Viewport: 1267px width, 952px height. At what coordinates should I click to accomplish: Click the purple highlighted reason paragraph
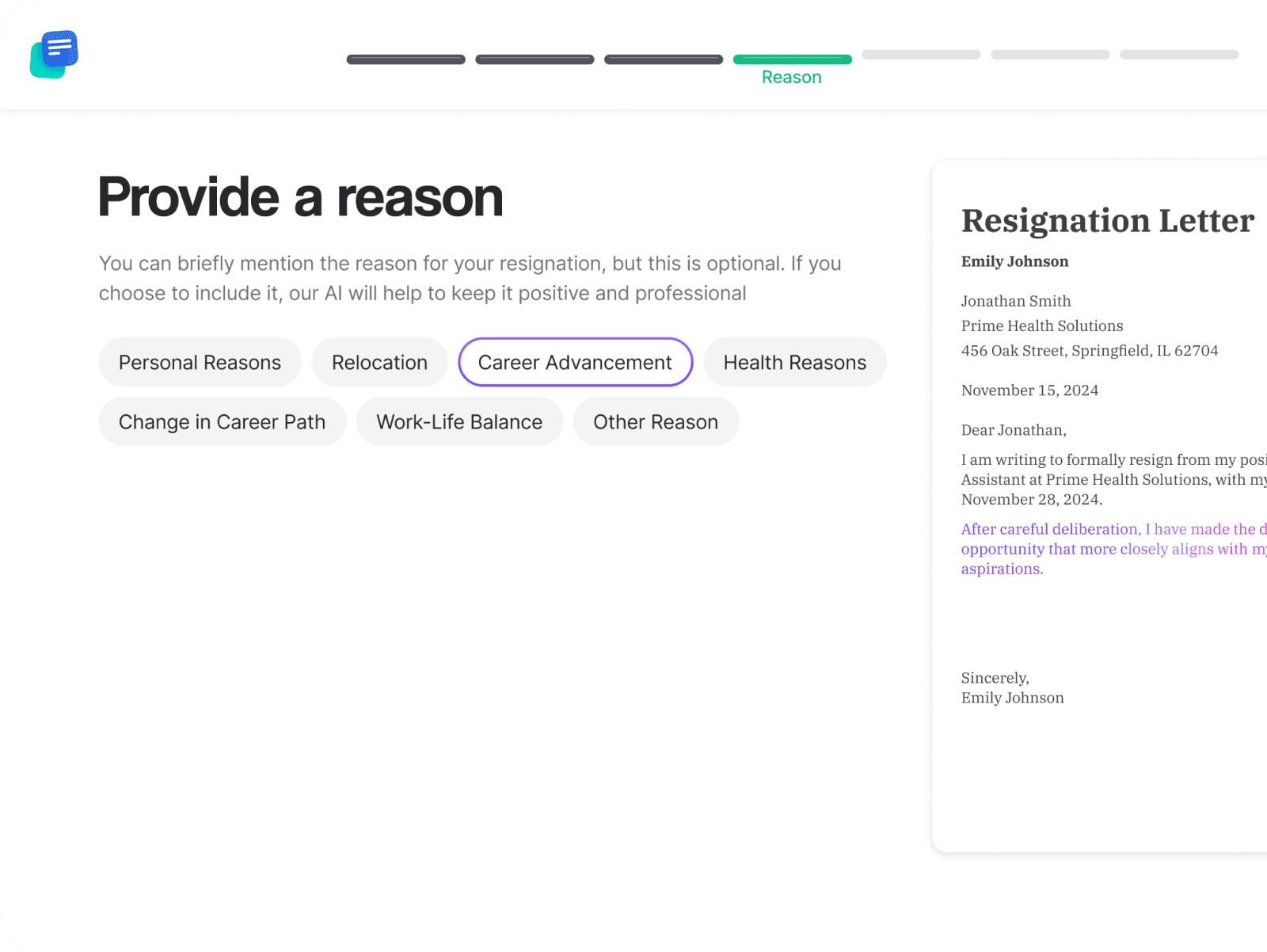[1109, 549]
